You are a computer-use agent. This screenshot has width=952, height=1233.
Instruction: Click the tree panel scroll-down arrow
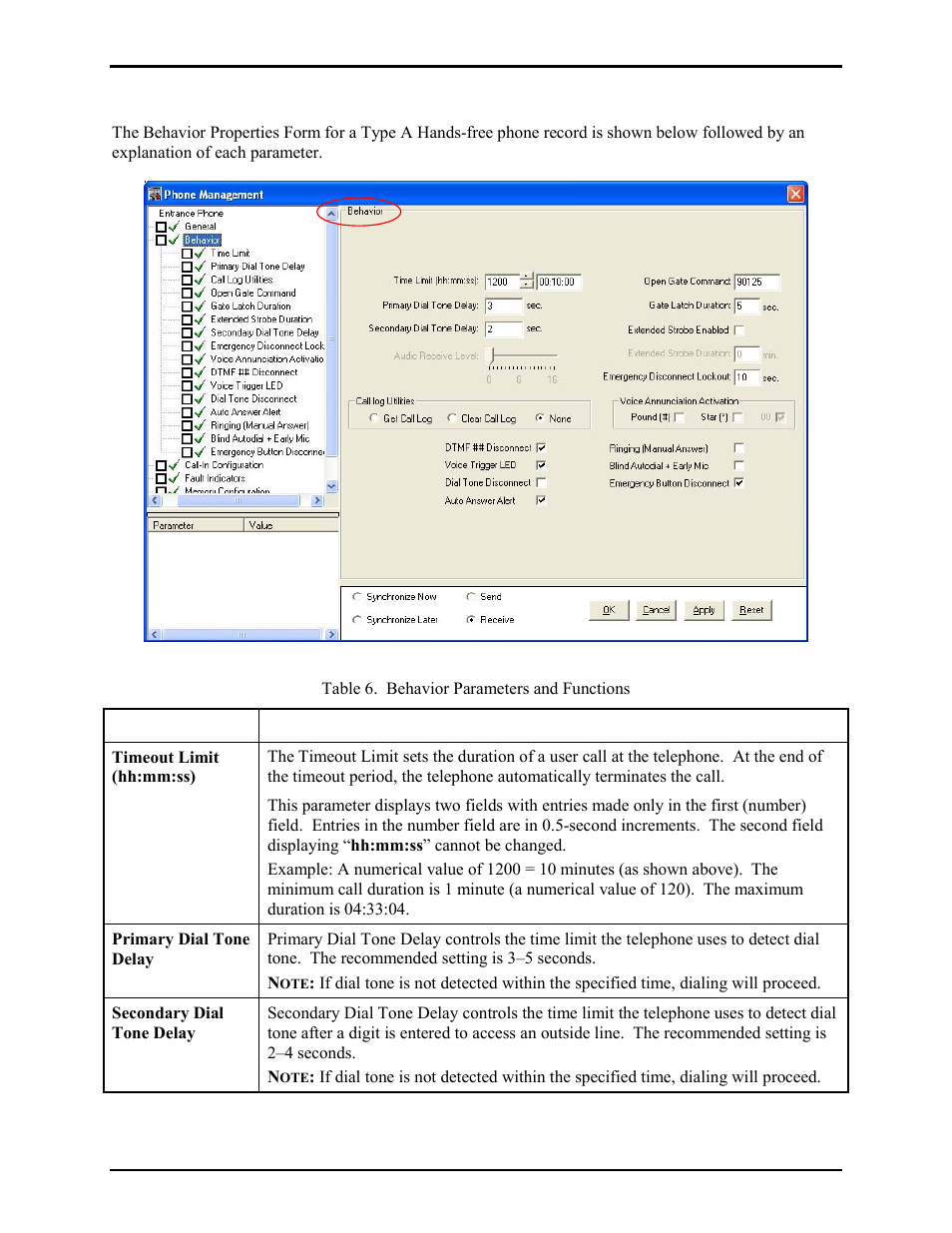pyautogui.click(x=332, y=486)
